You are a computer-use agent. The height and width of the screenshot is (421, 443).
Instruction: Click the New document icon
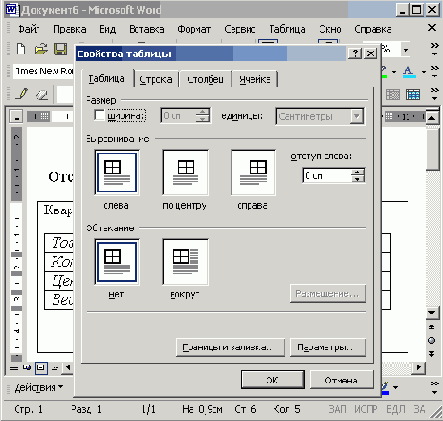click(x=21, y=49)
